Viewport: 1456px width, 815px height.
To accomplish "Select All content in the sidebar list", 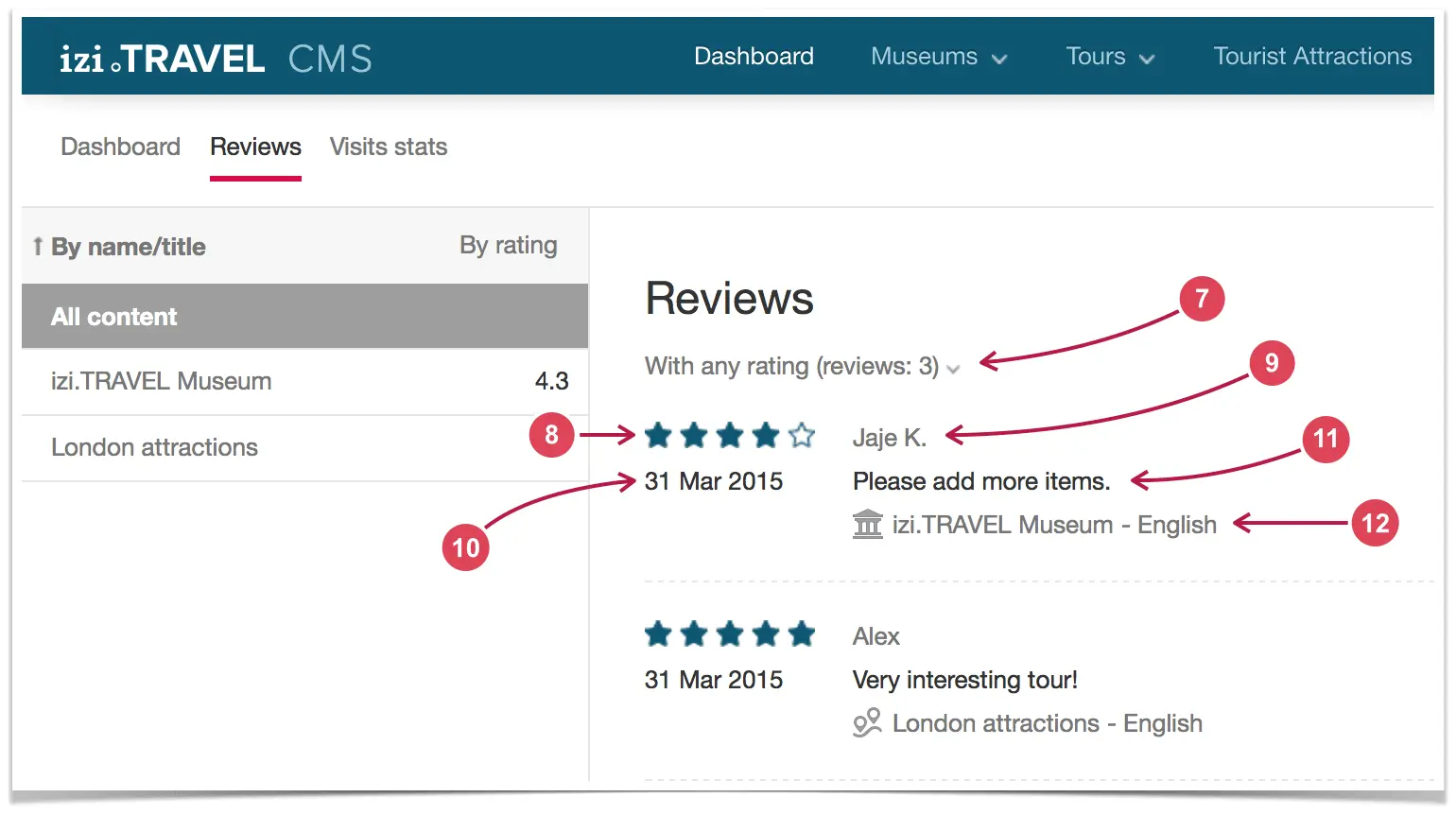I will pyautogui.click(x=304, y=317).
